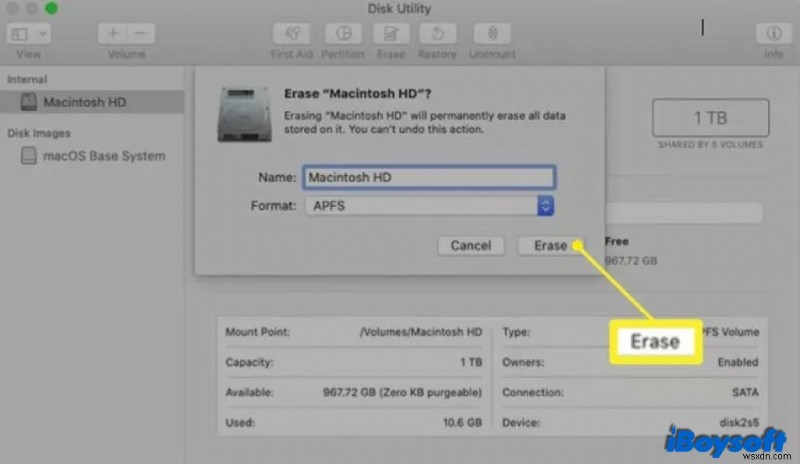Viewport: 800px width, 464px height.
Task: Open the Format APFS dropdown
Action: coord(430,206)
